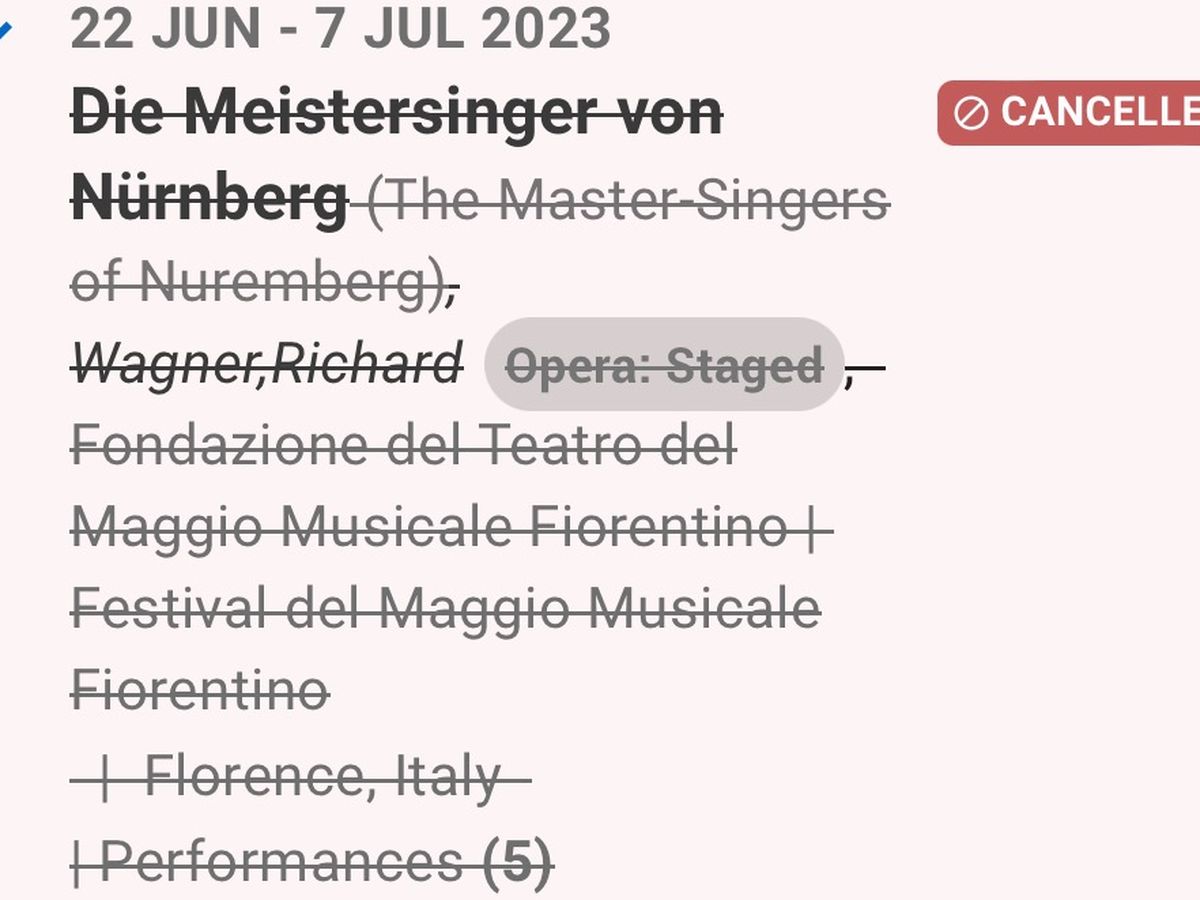
Task: Click the "Maggio Musicale Fiorentino |" line under Fondazione
Action: coord(450,527)
